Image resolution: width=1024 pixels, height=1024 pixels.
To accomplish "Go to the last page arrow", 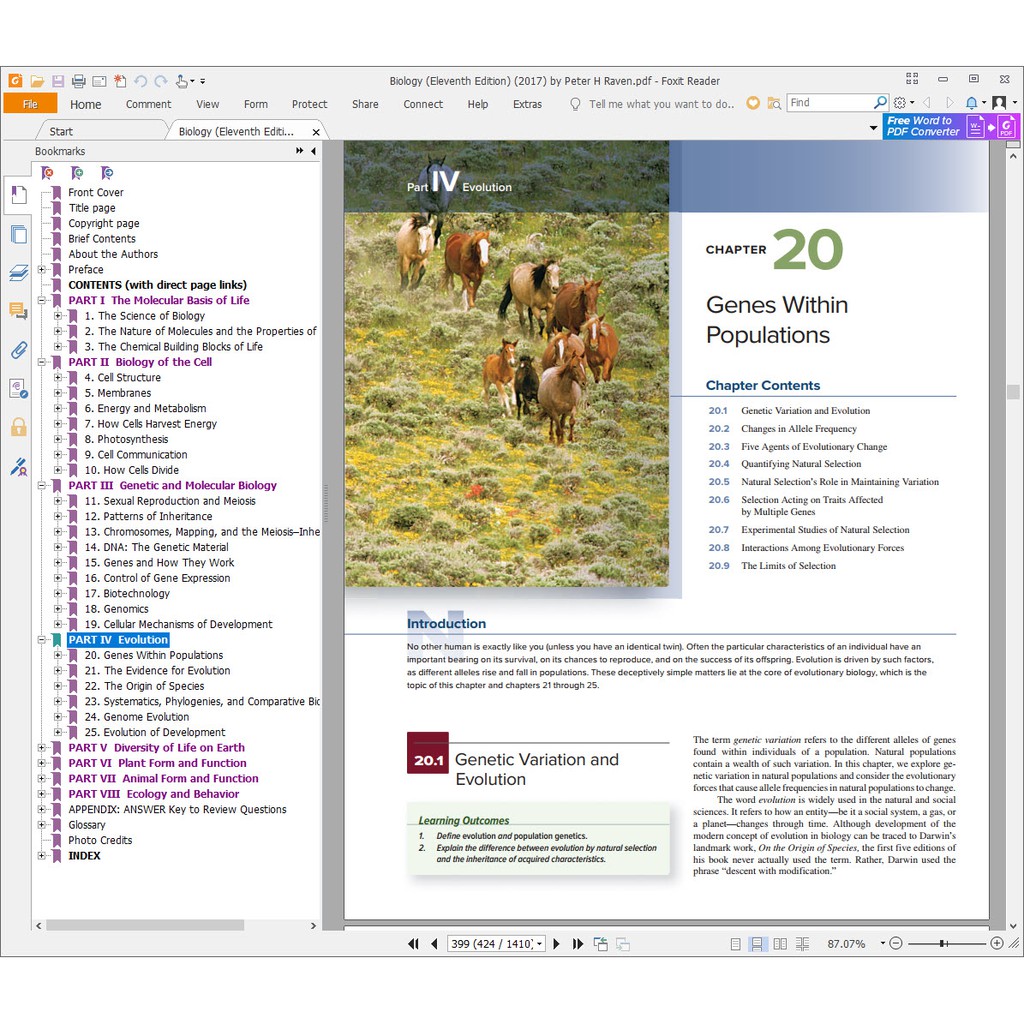I will pos(577,944).
